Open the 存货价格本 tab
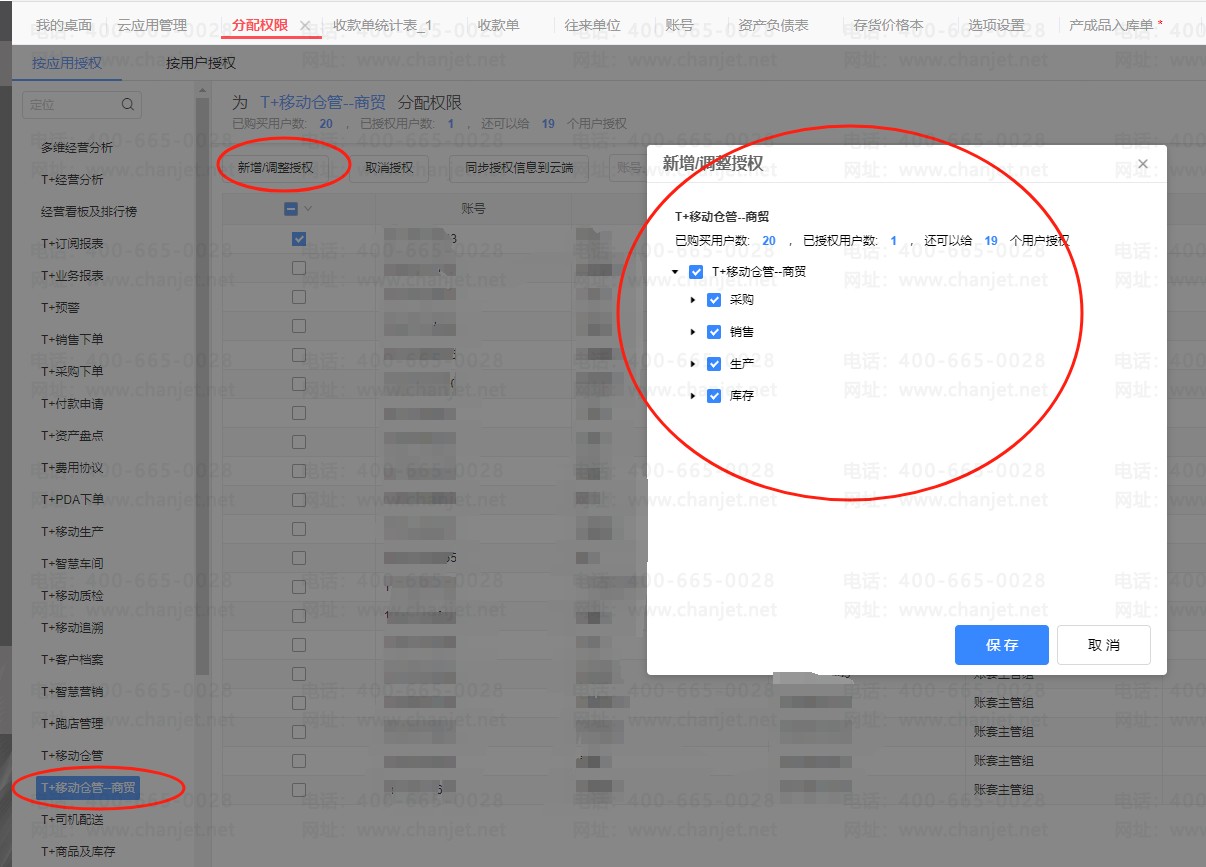The width and height of the screenshot is (1206, 867). click(x=889, y=25)
